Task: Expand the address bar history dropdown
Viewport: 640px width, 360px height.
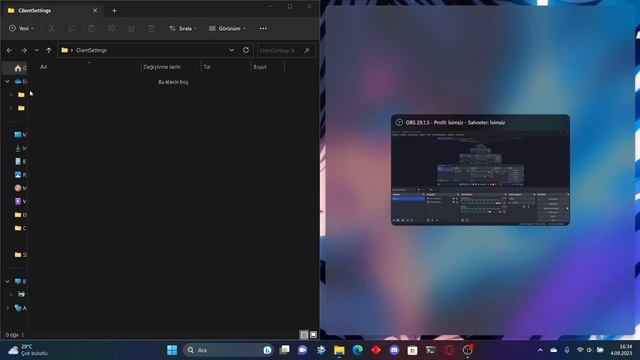Action: coord(231,50)
